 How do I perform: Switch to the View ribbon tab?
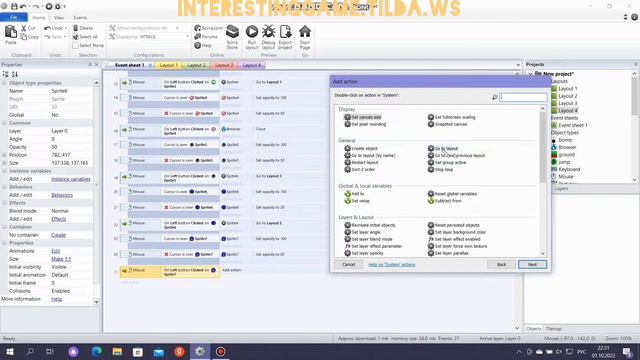59,18
